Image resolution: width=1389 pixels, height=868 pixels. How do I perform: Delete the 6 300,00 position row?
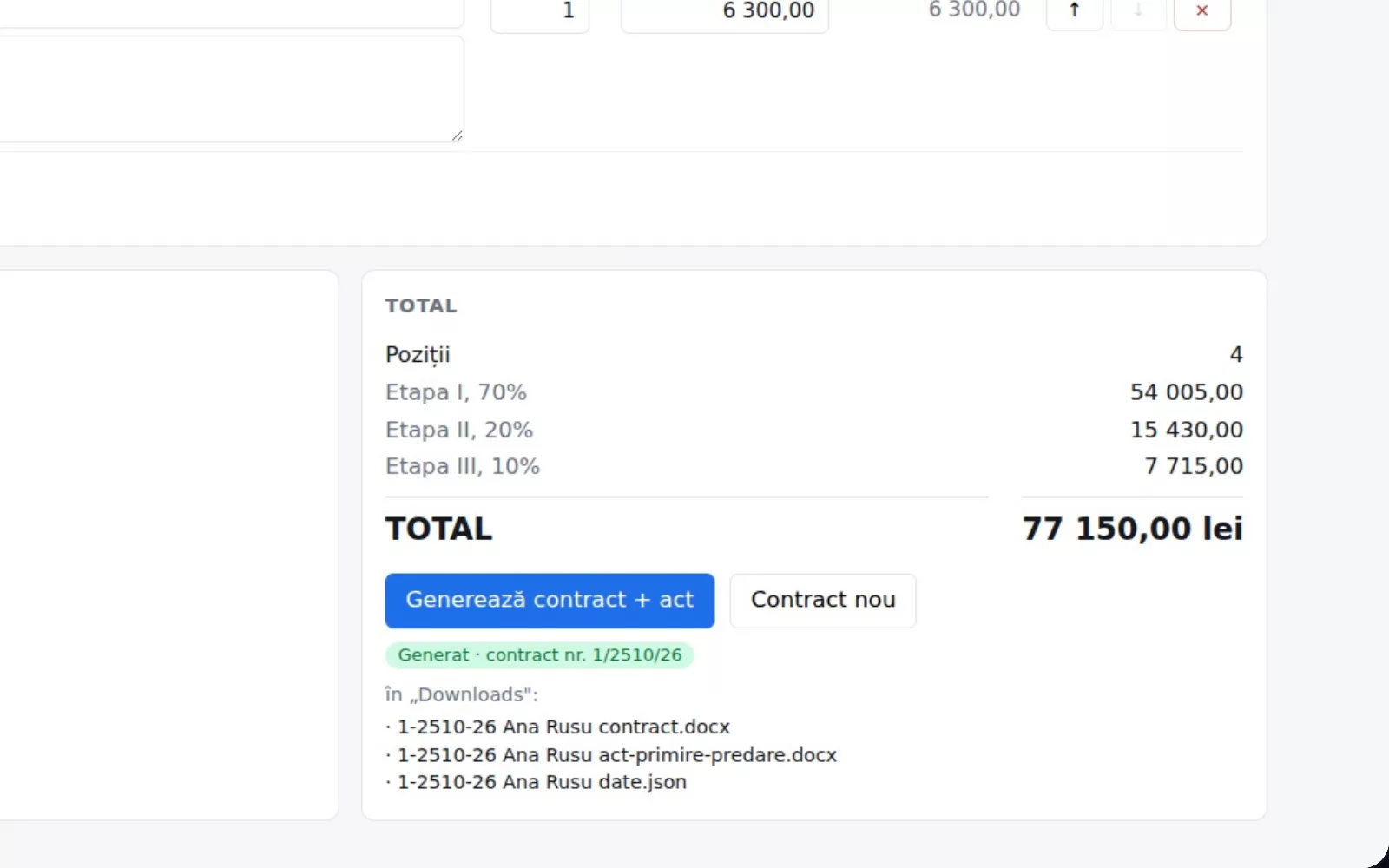coord(1202,12)
